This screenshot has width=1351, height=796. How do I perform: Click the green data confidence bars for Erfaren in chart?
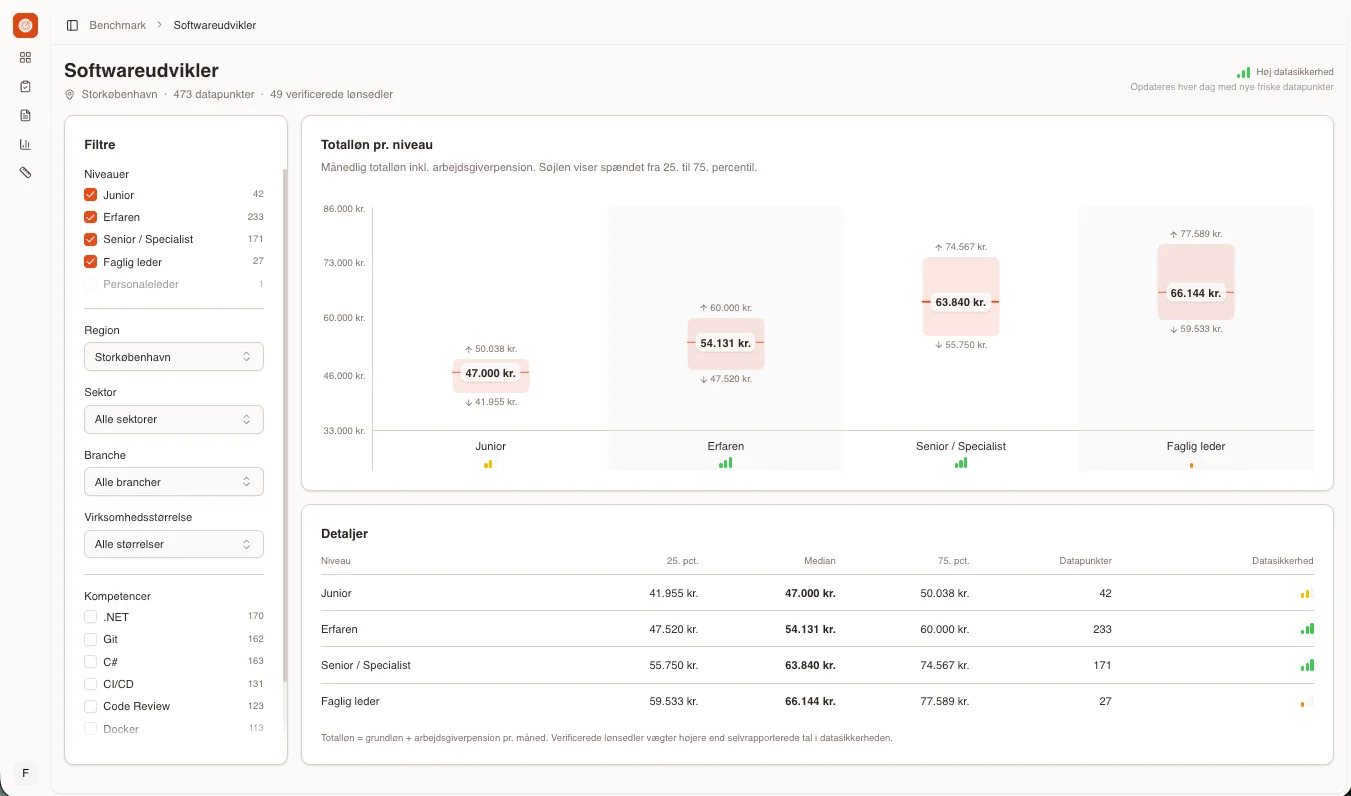[x=725, y=463]
